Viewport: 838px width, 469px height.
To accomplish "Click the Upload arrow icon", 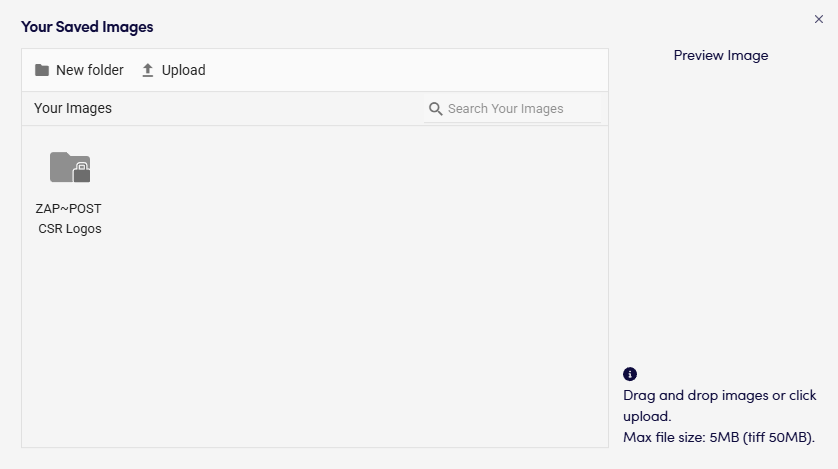I will [148, 70].
